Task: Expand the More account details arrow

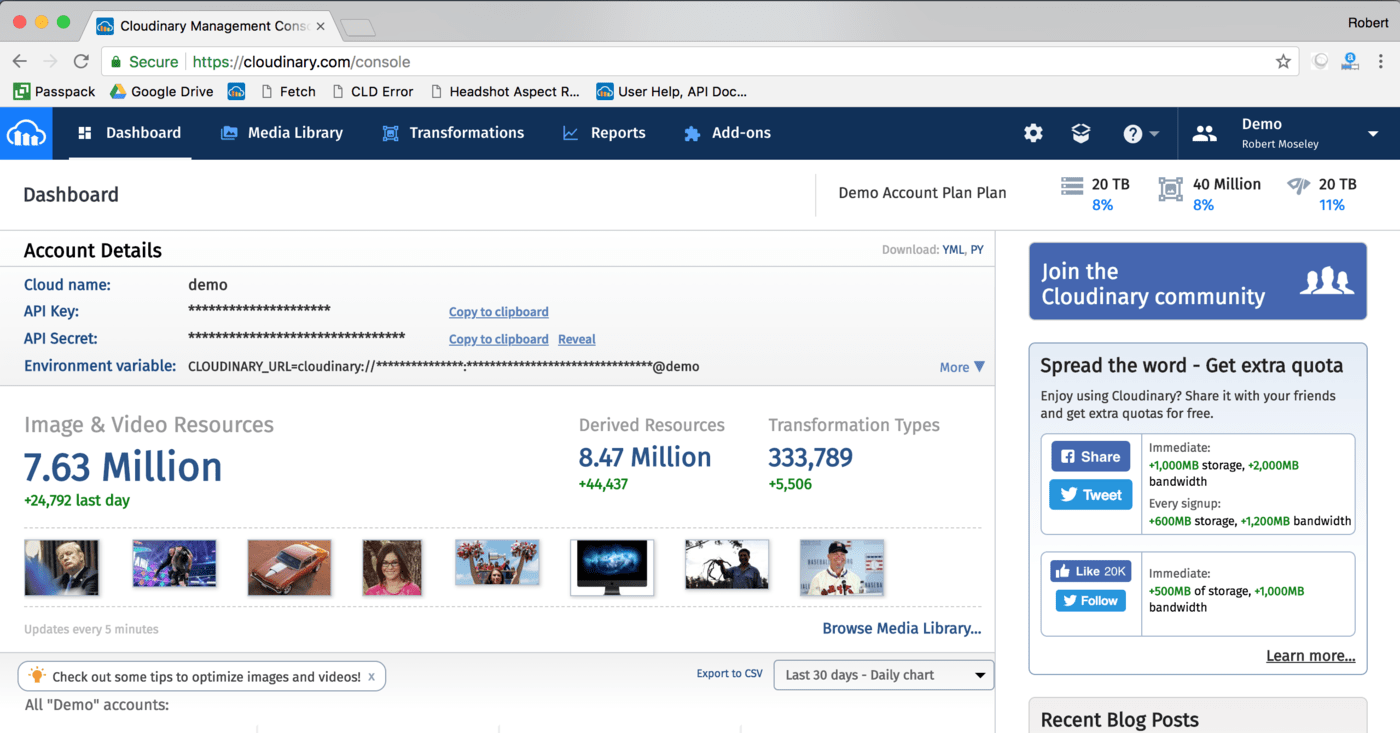Action: click(x=962, y=367)
